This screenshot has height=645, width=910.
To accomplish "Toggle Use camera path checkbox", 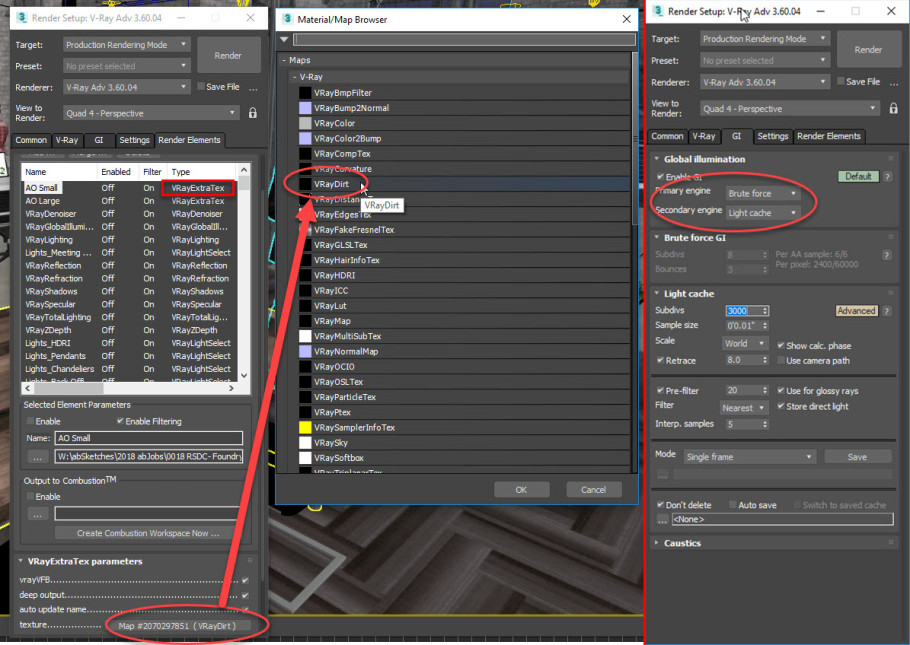I will tap(781, 360).
